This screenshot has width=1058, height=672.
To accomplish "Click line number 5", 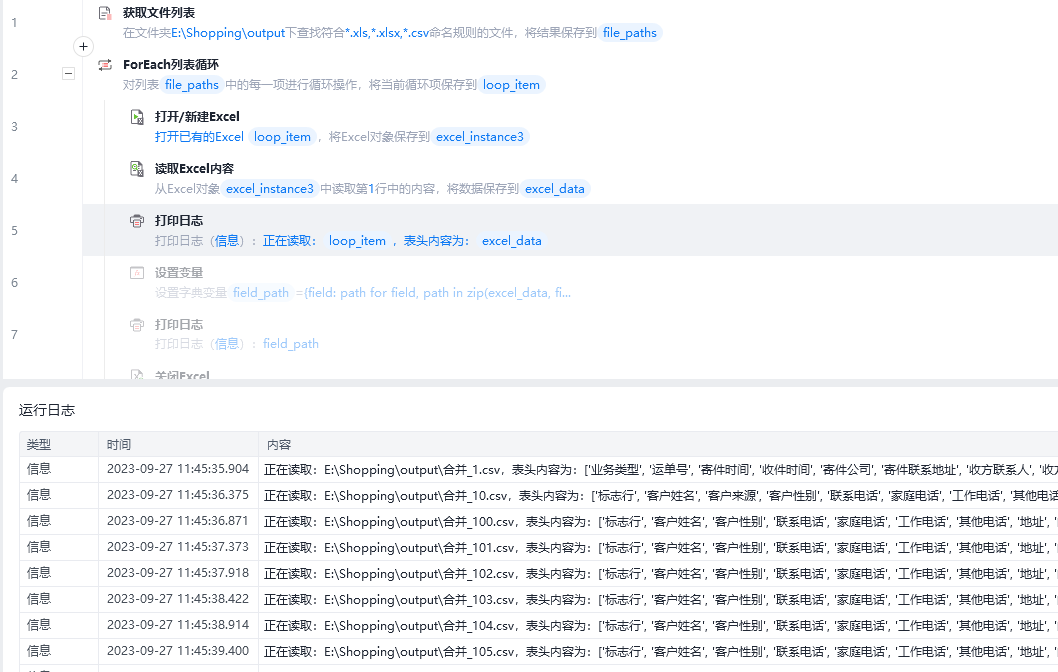I will [14, 231].
